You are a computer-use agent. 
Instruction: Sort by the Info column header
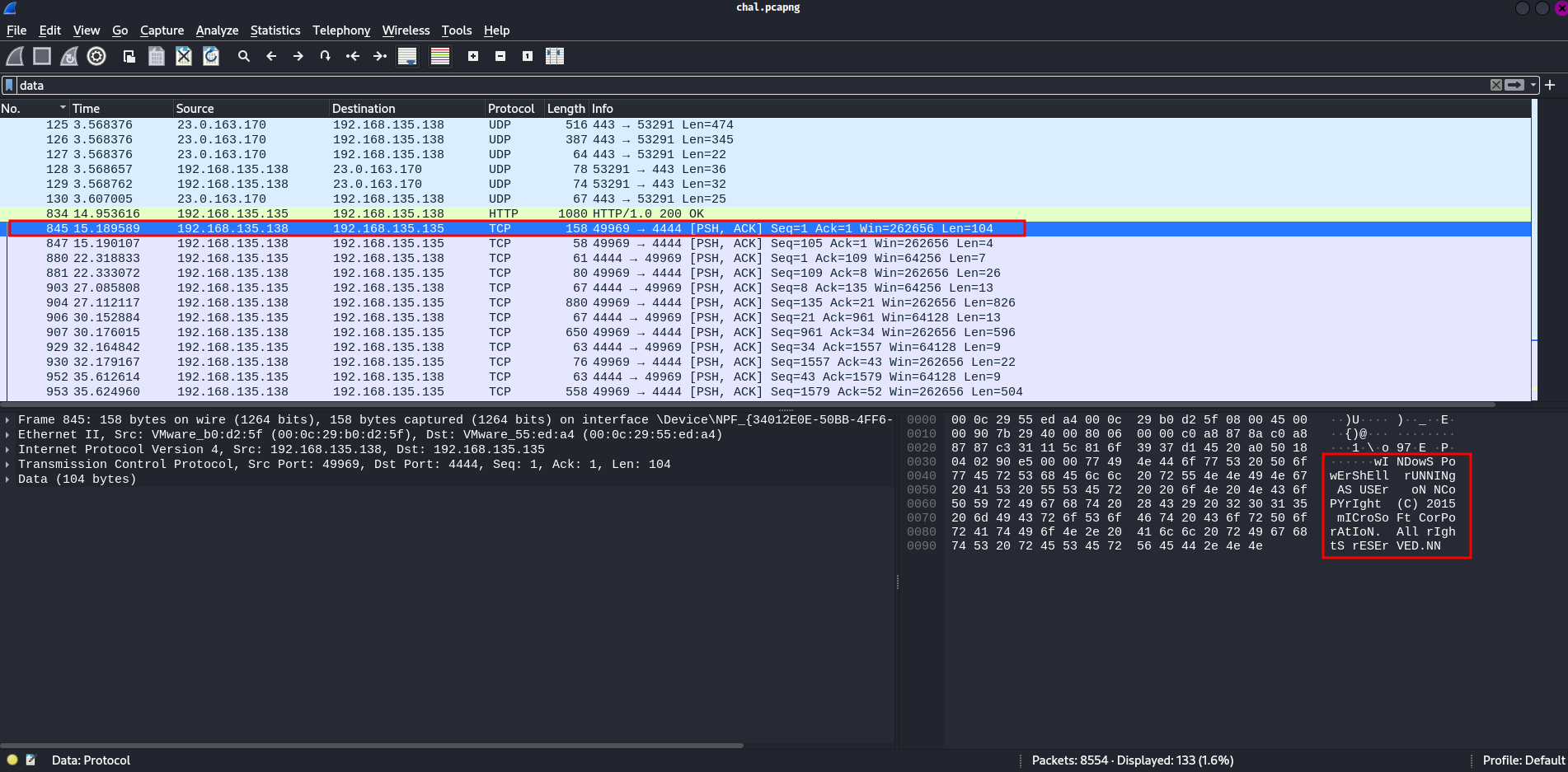click(1059, 109)
